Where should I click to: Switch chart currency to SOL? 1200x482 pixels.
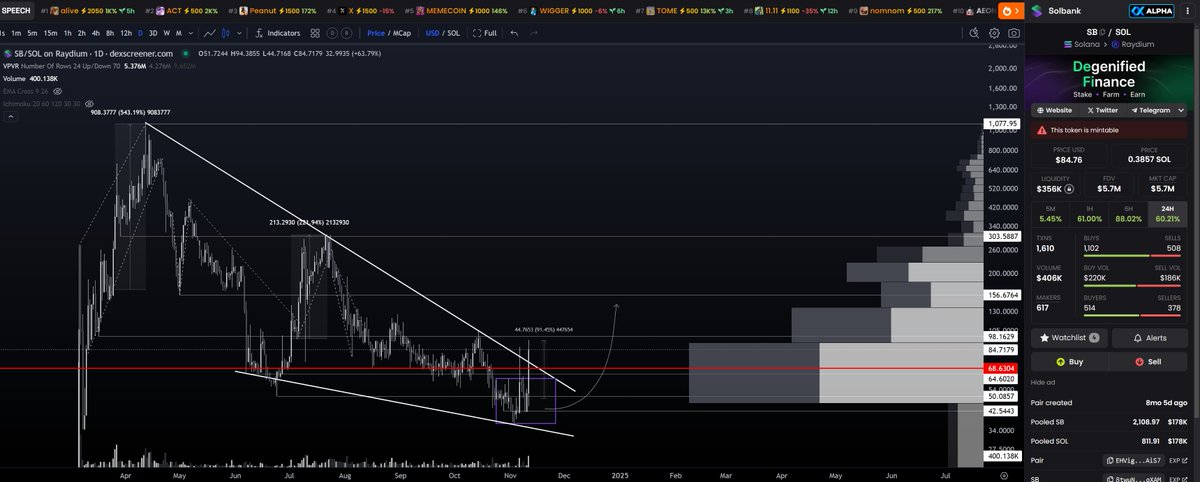tap(453, 33)
